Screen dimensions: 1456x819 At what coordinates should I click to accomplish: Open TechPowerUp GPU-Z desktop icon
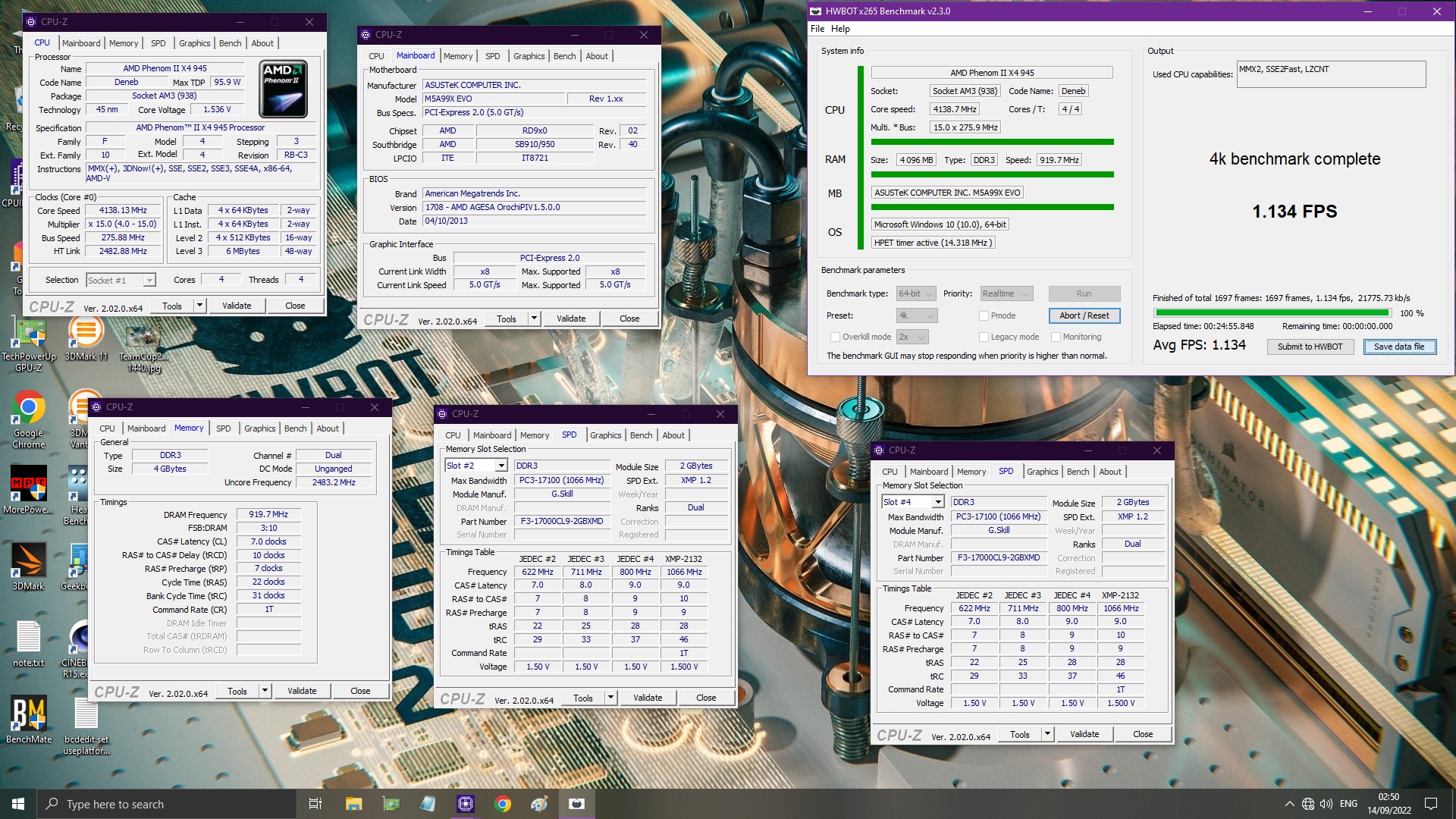pyautogui.click(x=28, y=345)
